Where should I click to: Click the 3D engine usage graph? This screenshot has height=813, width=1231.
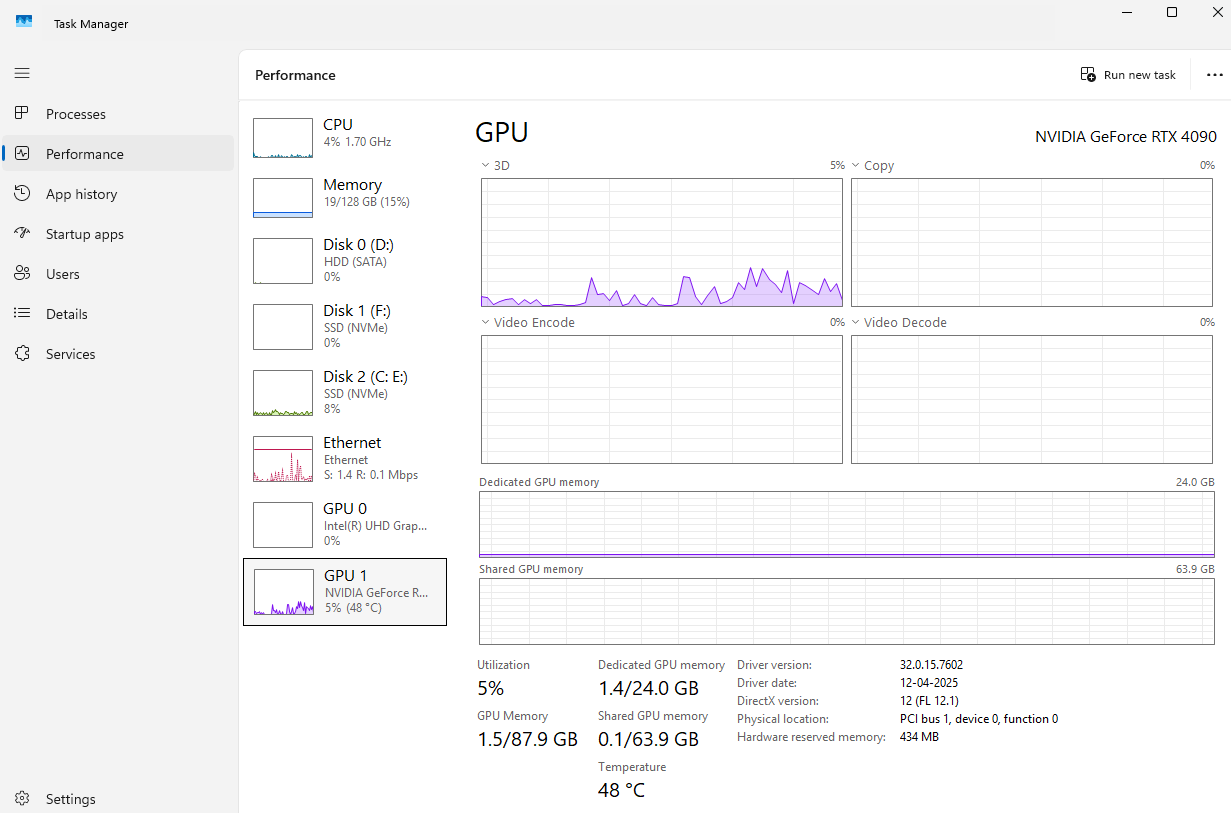point(662,242)
